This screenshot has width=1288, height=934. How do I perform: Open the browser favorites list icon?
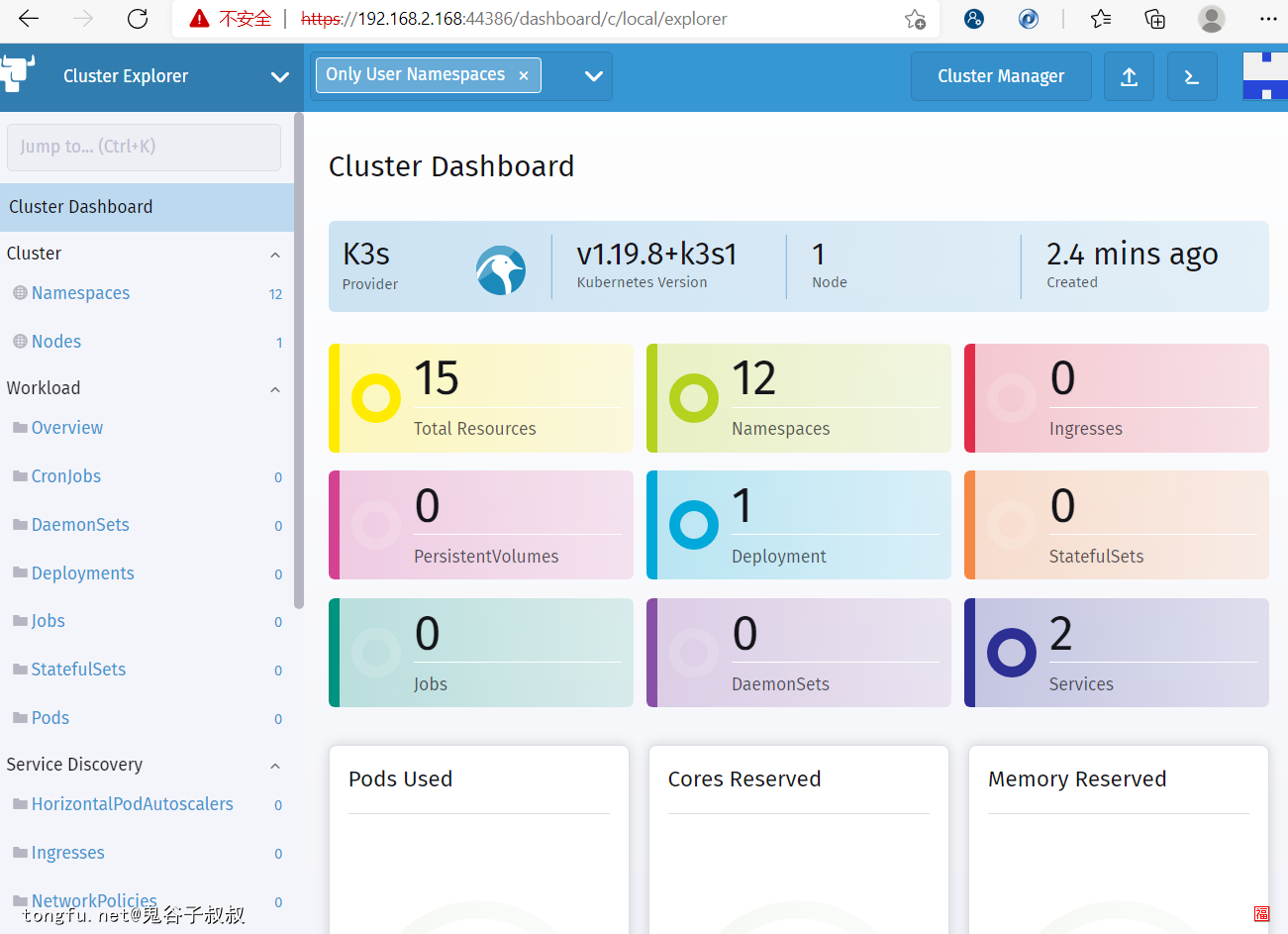pyautogui.click(x=1101, y=19)
